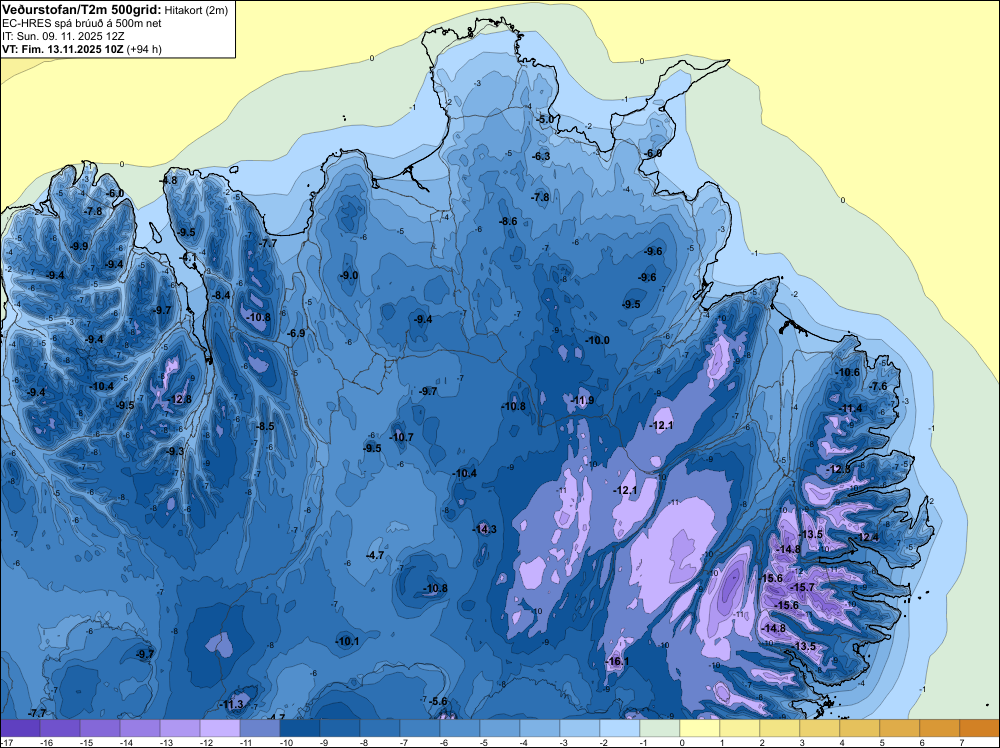
Task: Click '-13' tick label on color scale
Action: coord(166,742)
